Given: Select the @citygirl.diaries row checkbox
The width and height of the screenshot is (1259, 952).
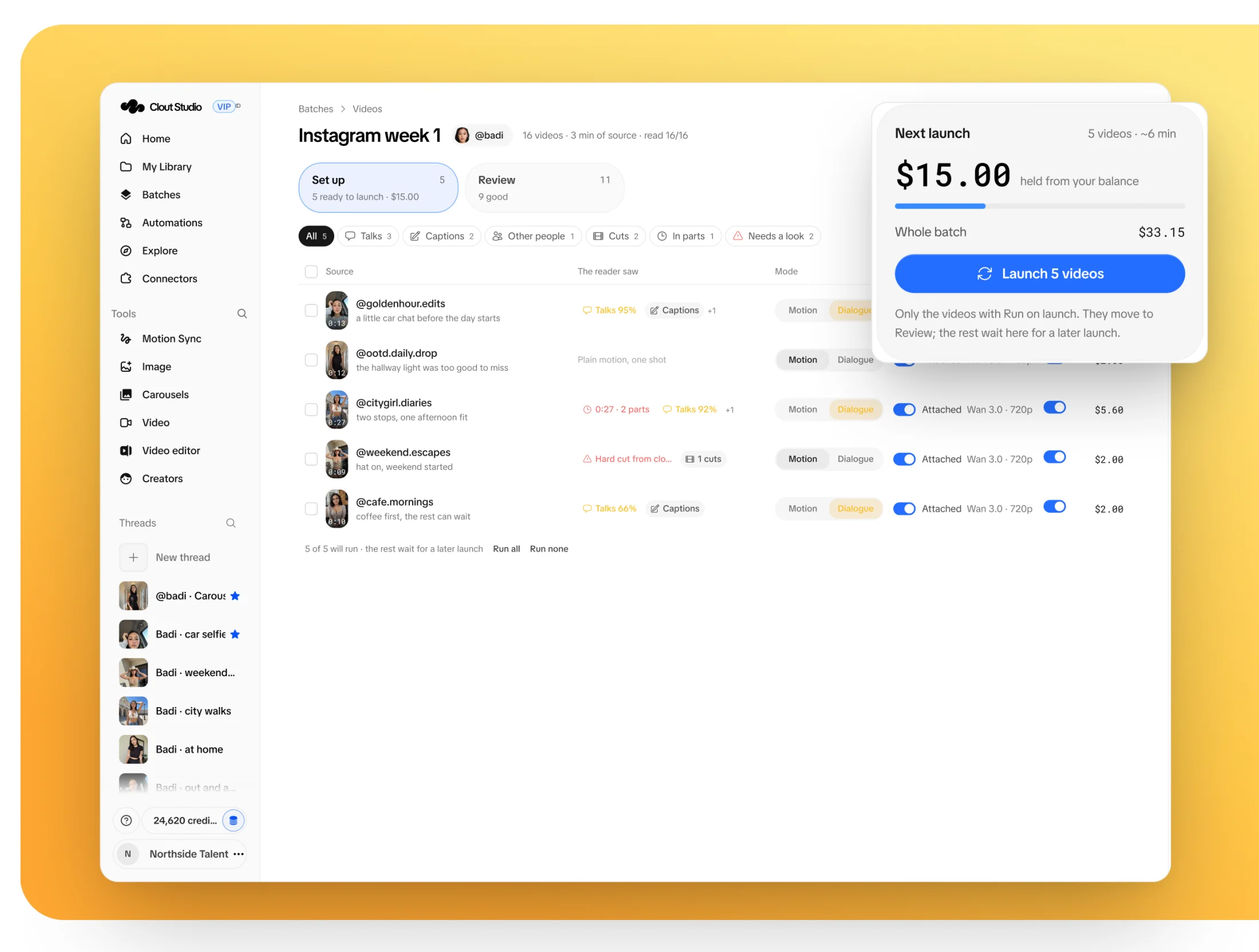Looking at the screenshot, I should coord(311,410).
